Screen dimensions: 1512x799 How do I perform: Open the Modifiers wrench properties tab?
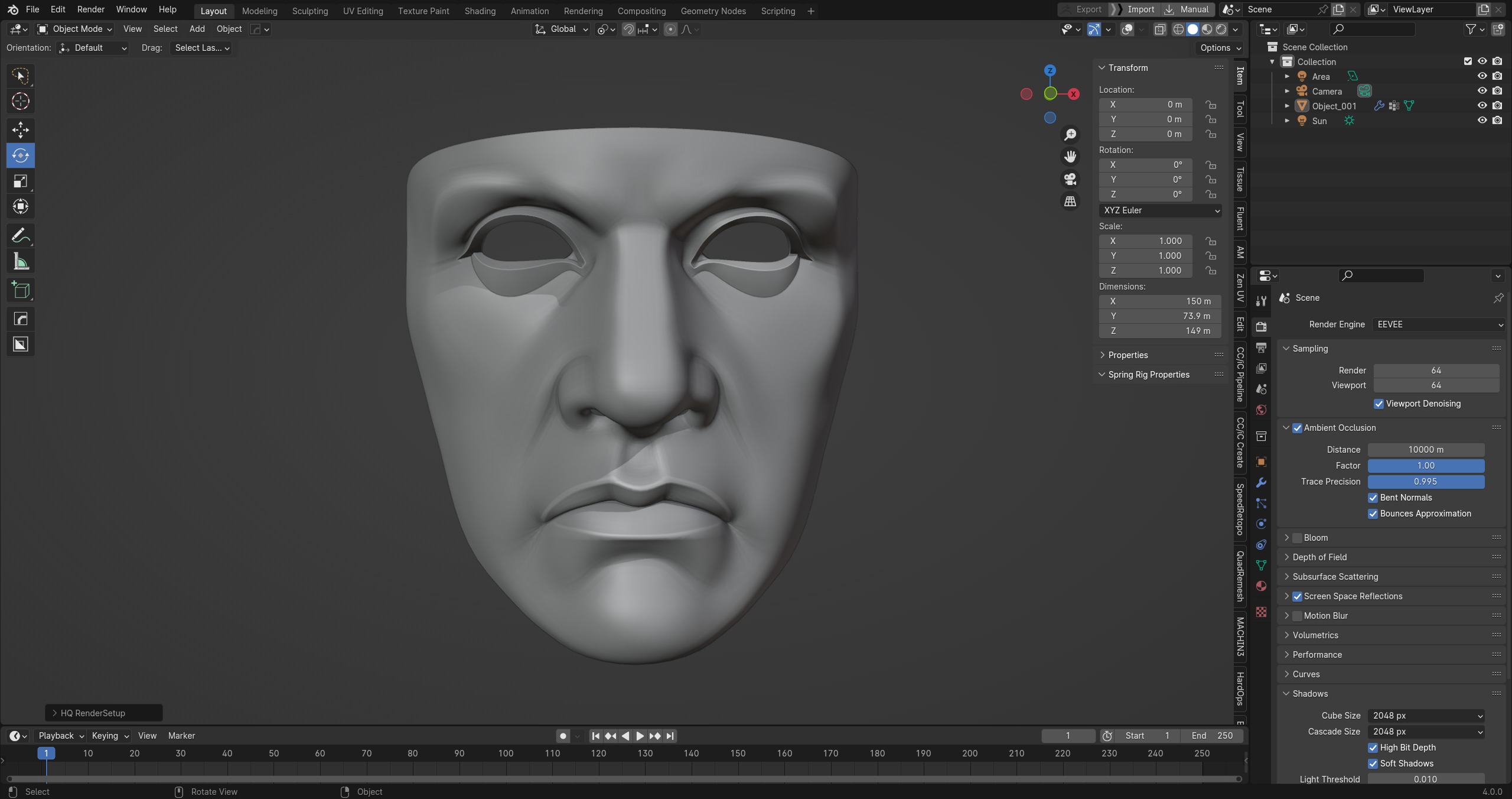pos(1261,483)
